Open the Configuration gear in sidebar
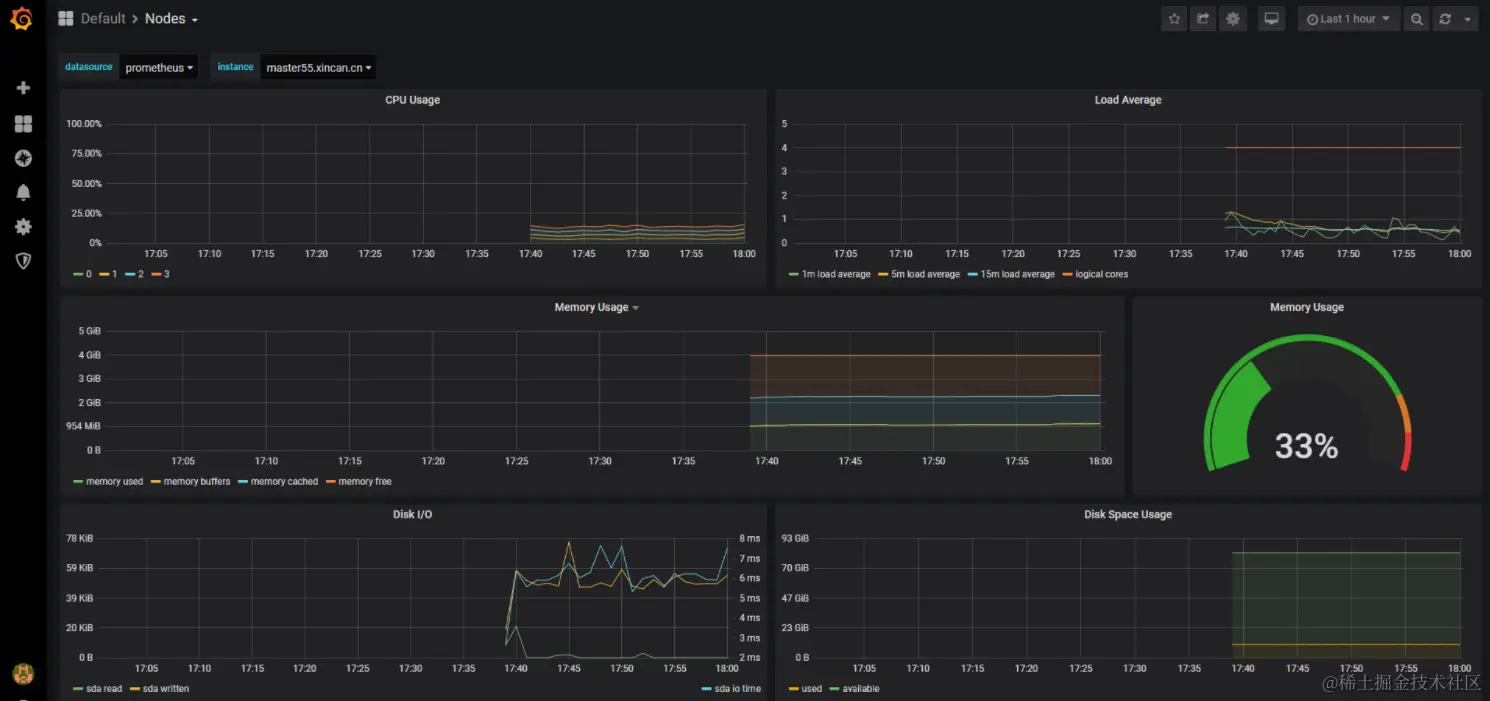Screen dimensions: 1490x701 [23, 227]
